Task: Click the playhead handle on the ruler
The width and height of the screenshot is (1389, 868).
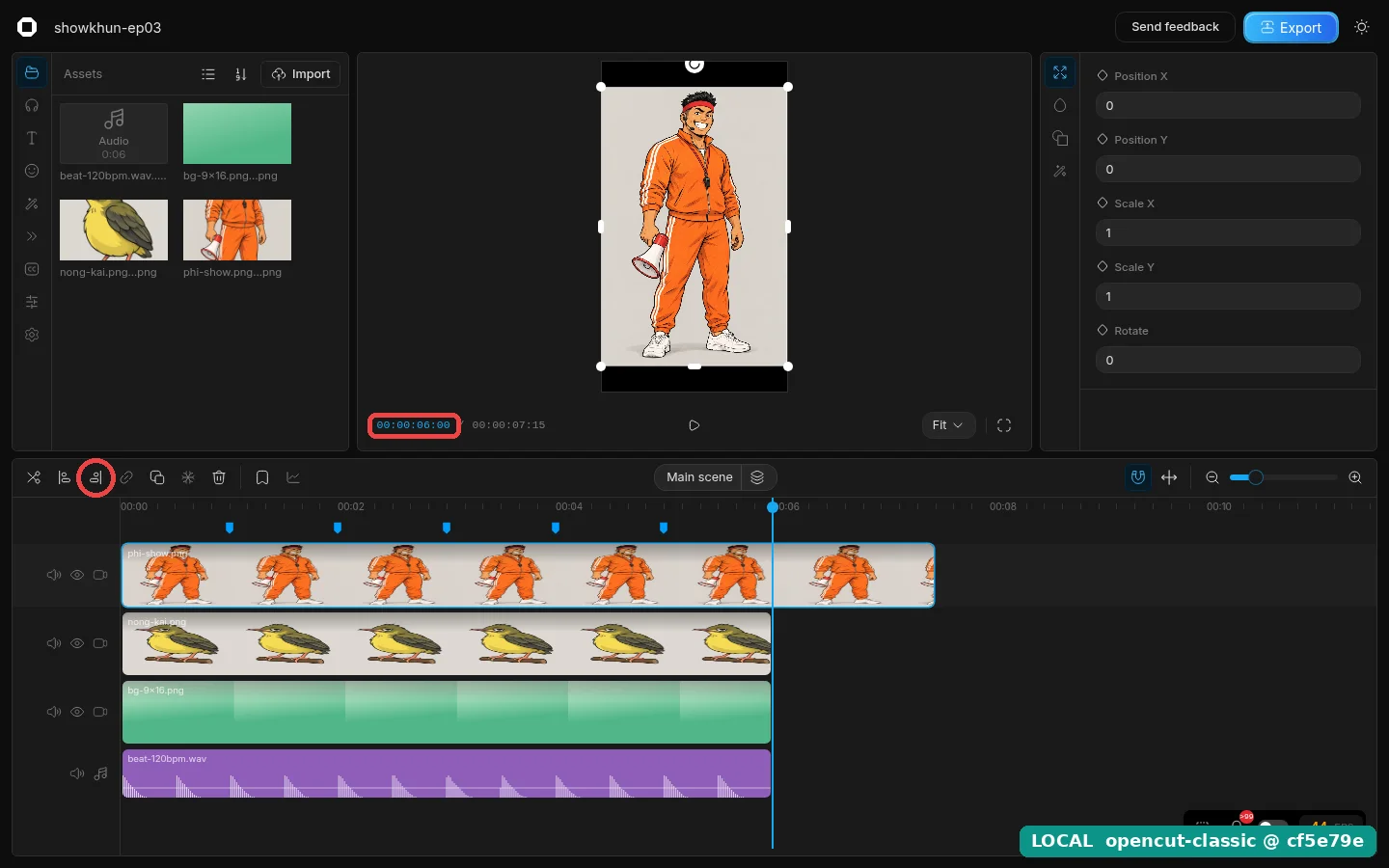Action: 773,506
